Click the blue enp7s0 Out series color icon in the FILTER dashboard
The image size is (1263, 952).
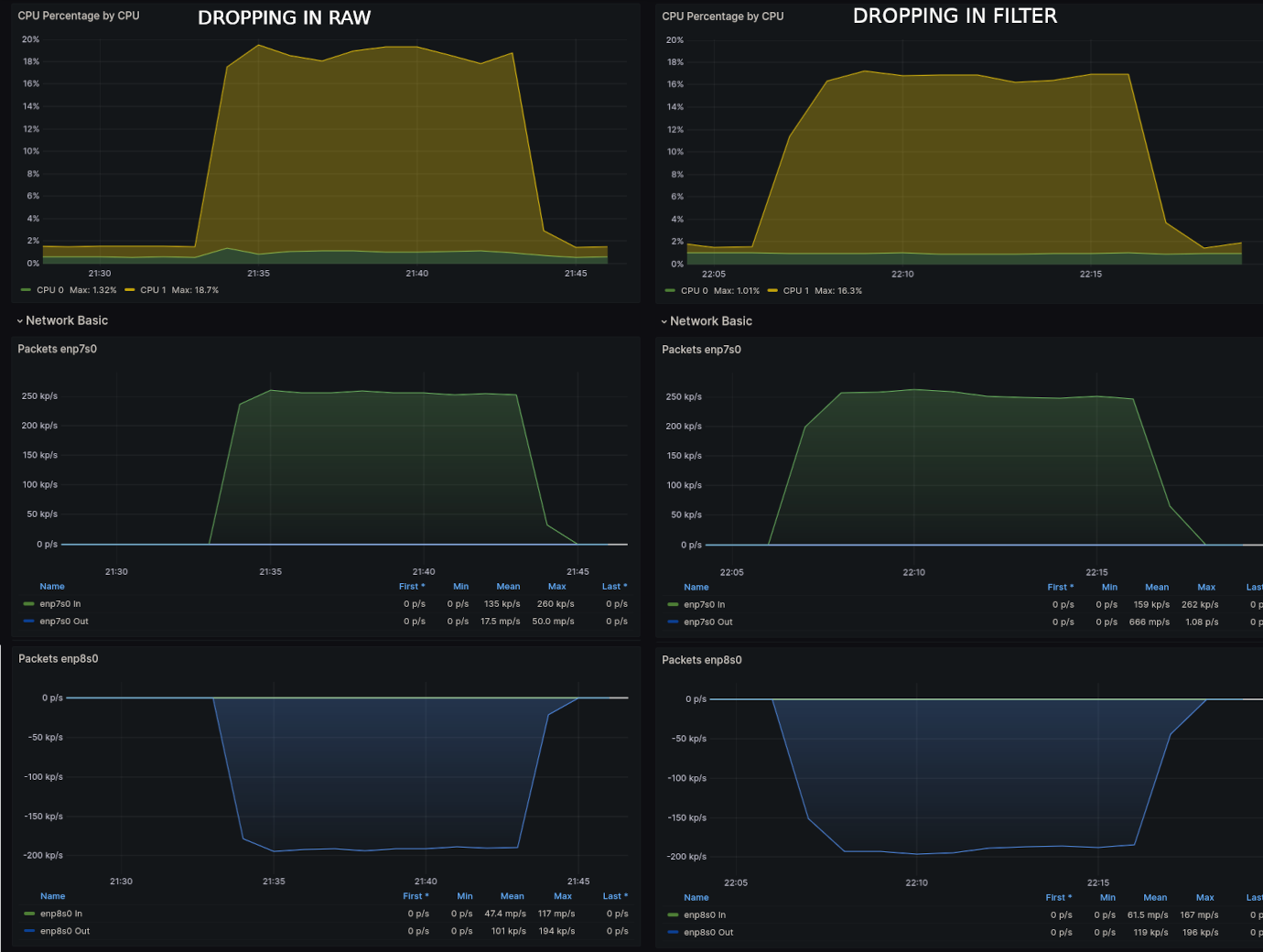click(673, 622)
